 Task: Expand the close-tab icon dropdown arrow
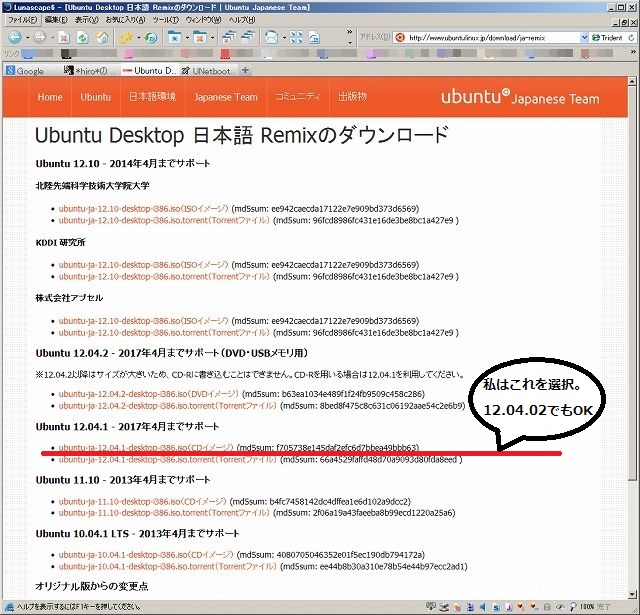(212, 38)
